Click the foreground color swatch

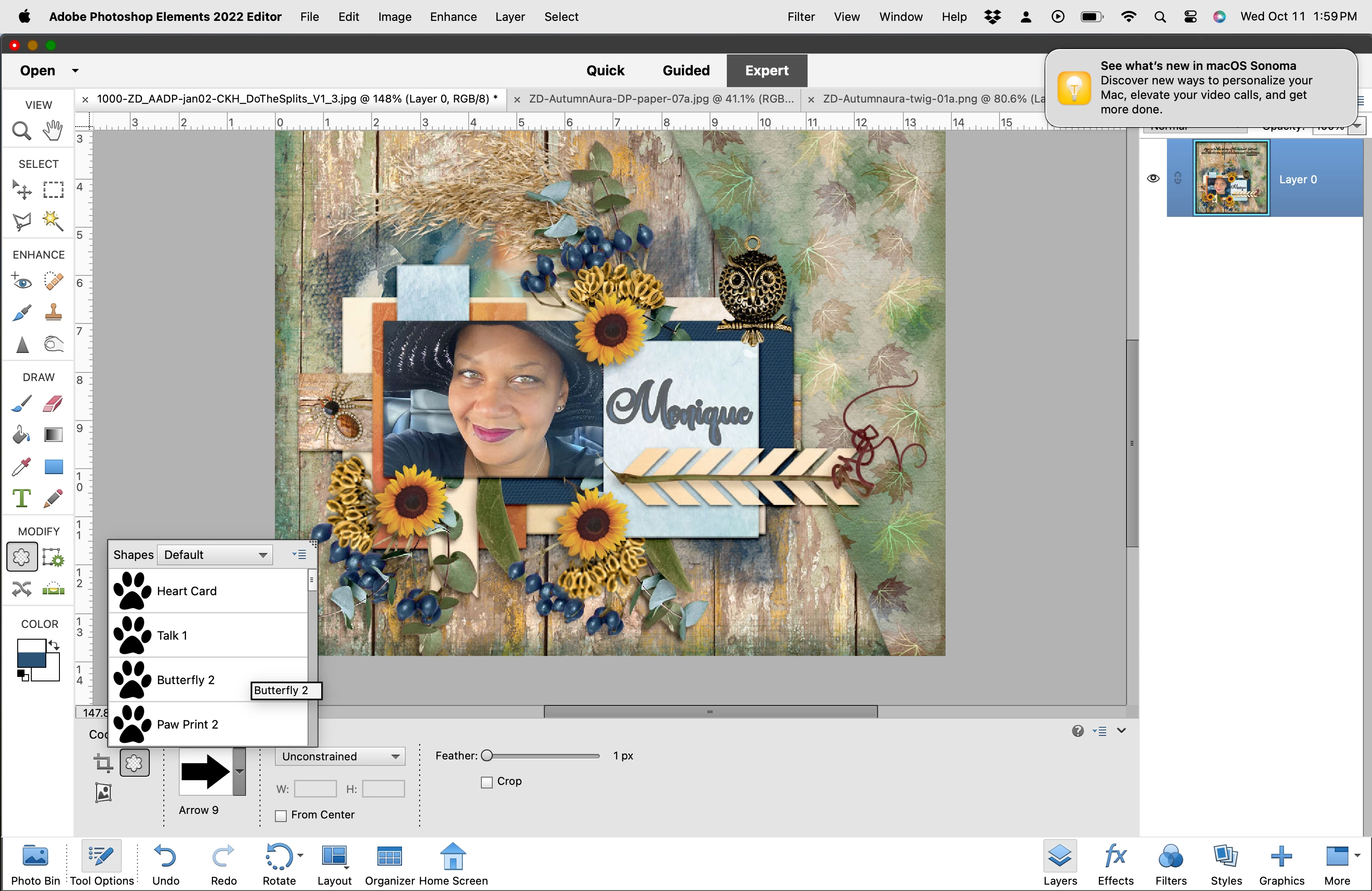[x=31, y=653]
